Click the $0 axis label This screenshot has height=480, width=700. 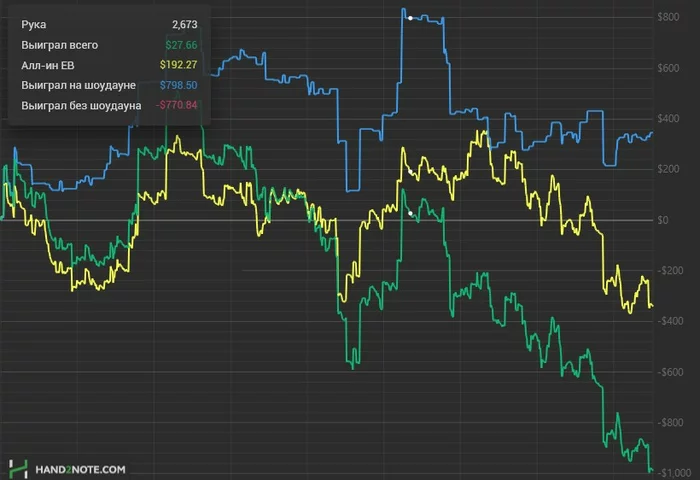pos(663,220)
